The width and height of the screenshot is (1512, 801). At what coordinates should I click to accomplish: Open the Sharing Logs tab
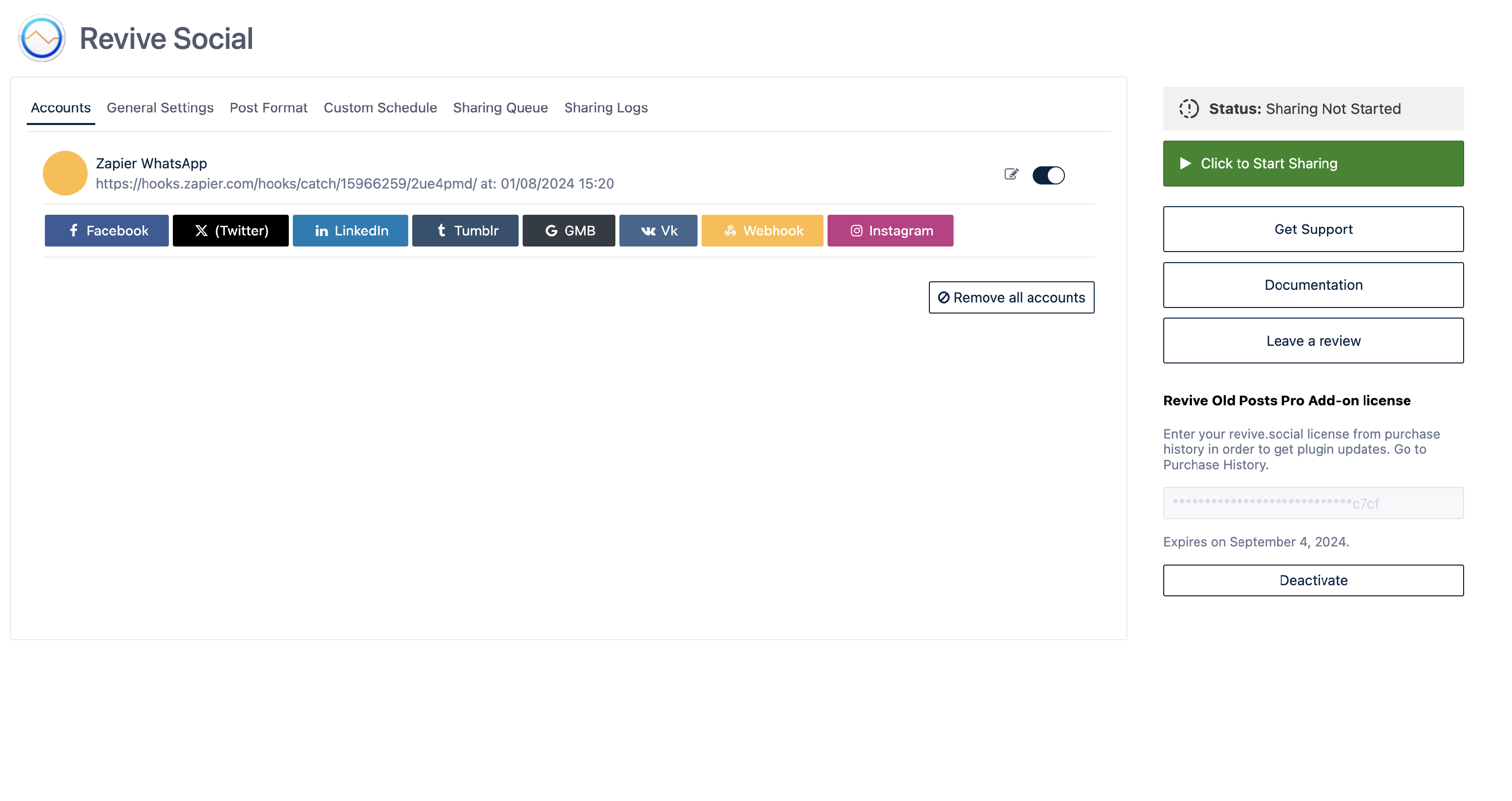(606, 108)
